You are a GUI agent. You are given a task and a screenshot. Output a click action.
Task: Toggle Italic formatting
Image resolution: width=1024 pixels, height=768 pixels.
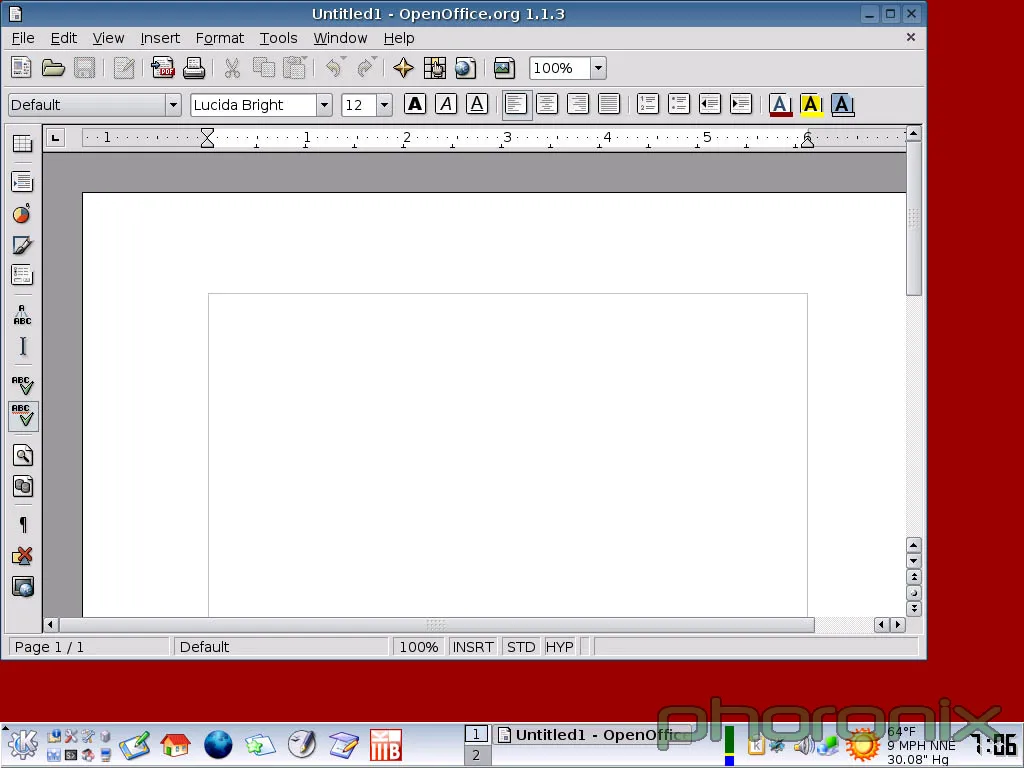click(x=446, y=104)
